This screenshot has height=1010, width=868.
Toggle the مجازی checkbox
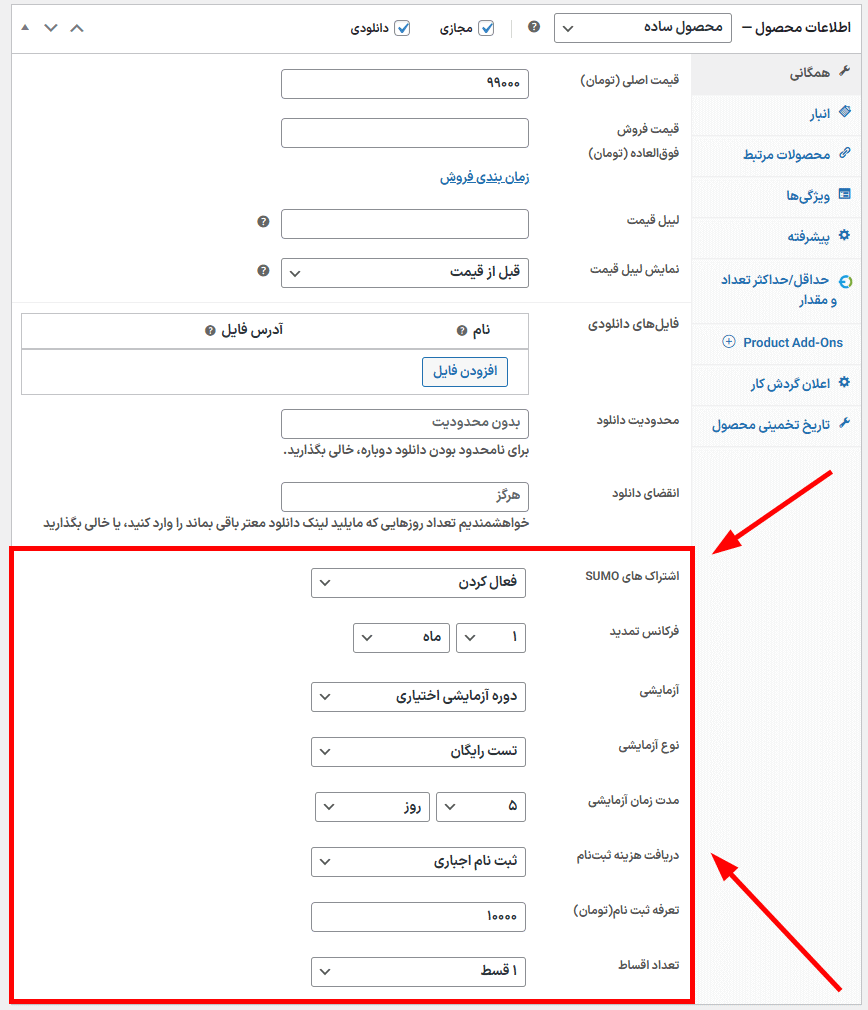[487, 28]
